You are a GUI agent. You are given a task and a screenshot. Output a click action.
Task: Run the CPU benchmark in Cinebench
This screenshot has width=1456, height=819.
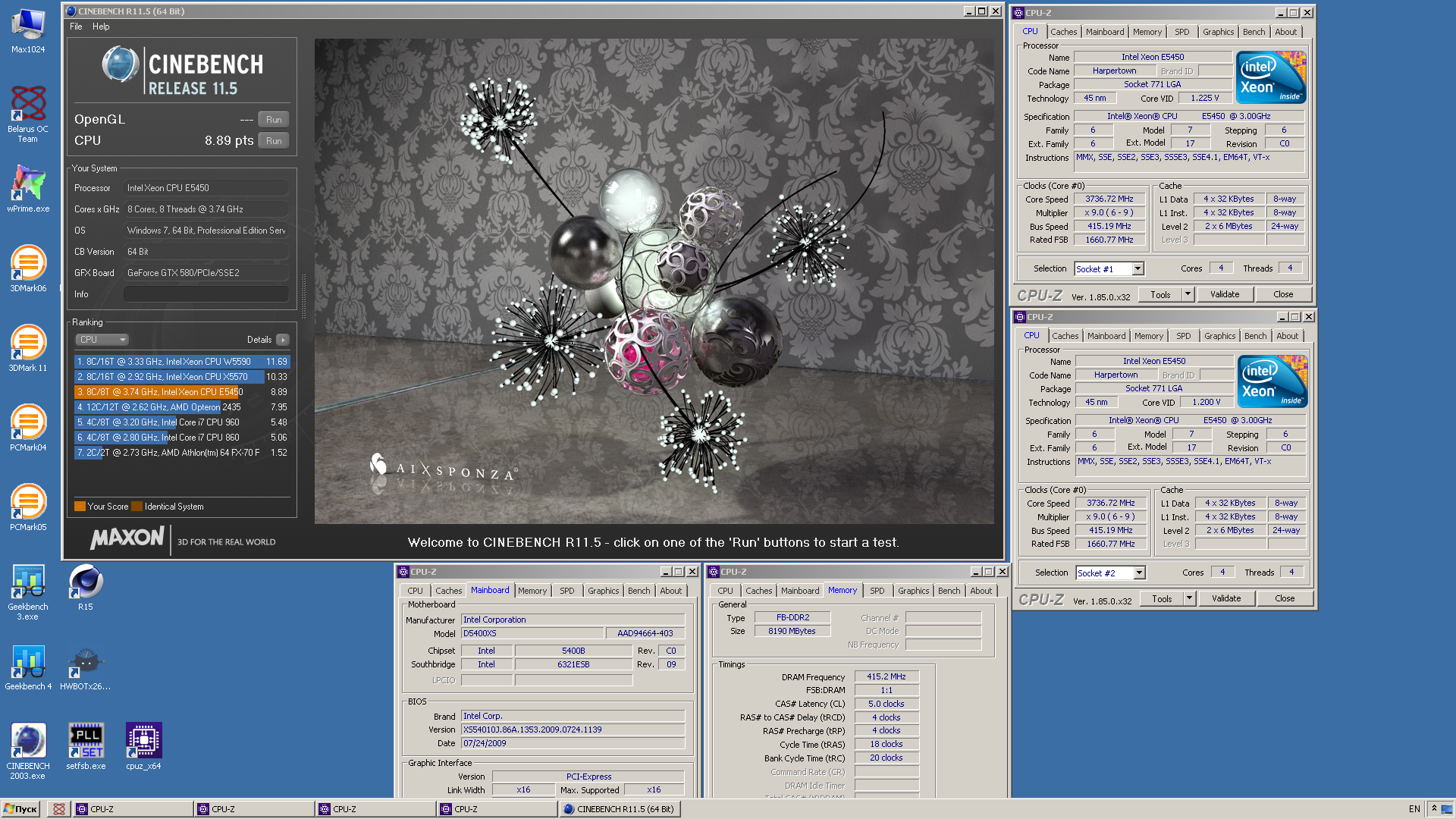pos(274,141)
